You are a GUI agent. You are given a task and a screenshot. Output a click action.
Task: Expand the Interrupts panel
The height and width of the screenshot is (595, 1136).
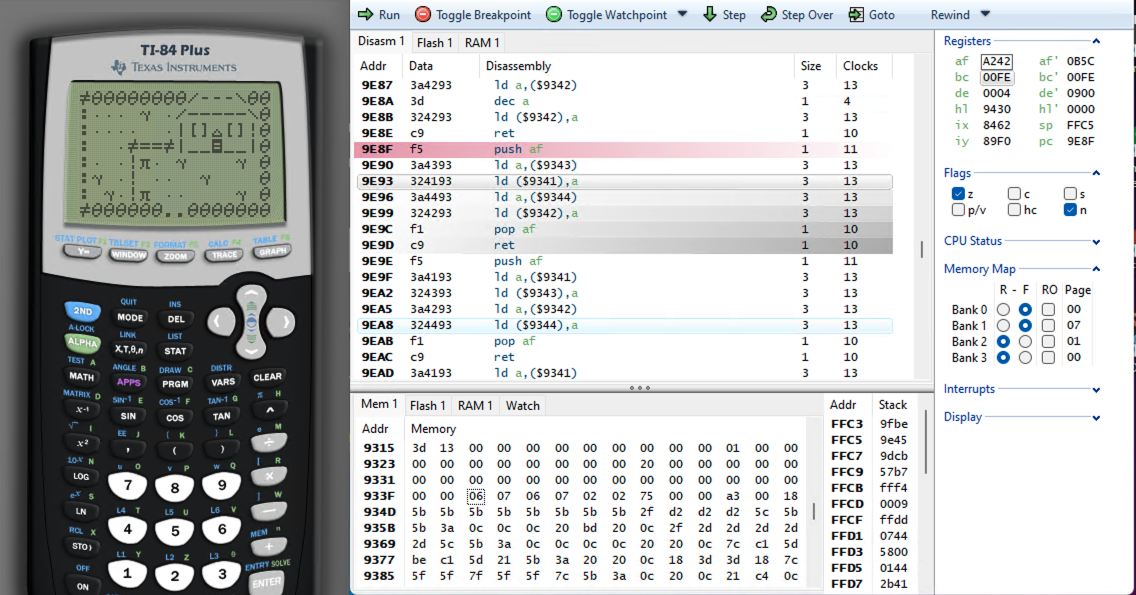point(1097,389)
